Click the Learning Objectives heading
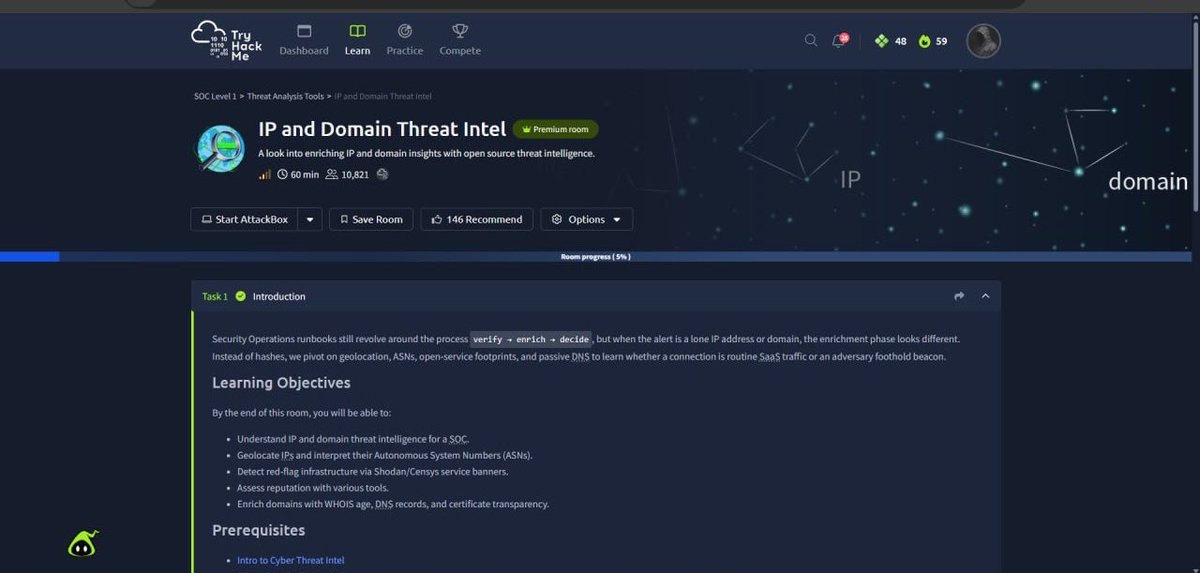Viewport: 1200px width, 573px height. (281, 383)
